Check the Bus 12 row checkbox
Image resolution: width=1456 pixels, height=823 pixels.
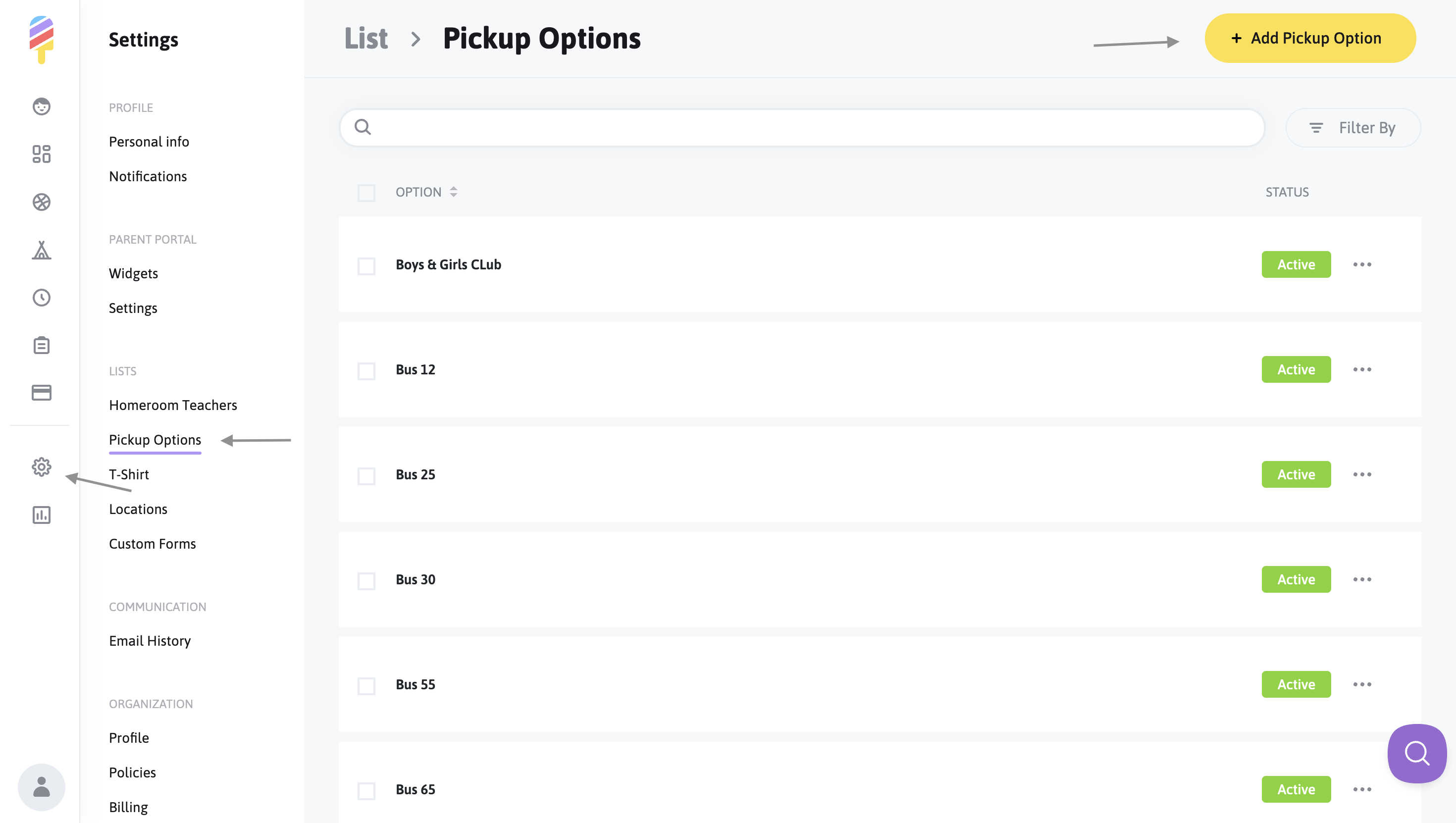[x=366, y=371]
